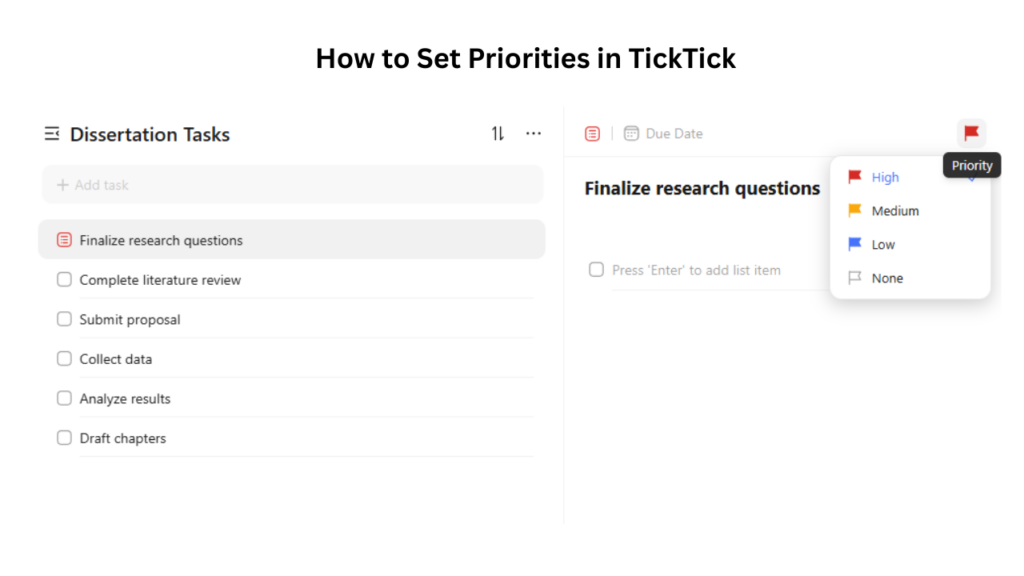Viewport: 1024px width, 576px height.
Task: Select the red High priority flag
Action: [x=856, y=177]
